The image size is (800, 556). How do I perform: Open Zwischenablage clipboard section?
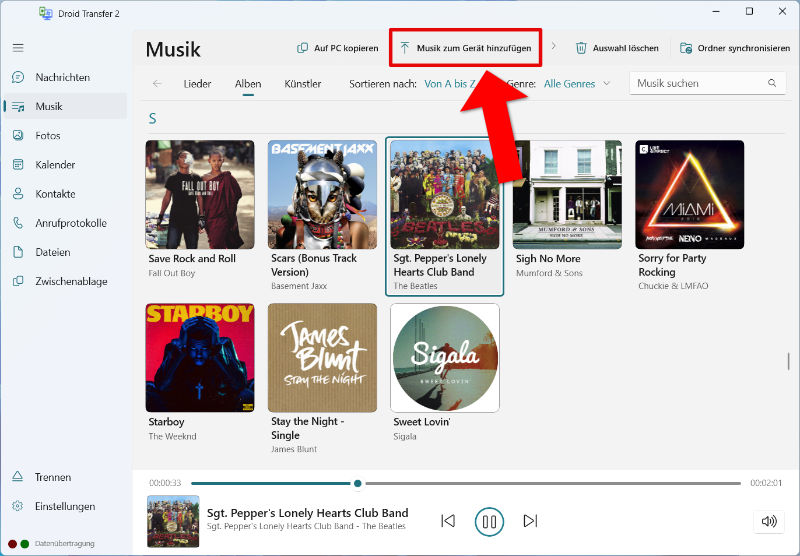71,282
